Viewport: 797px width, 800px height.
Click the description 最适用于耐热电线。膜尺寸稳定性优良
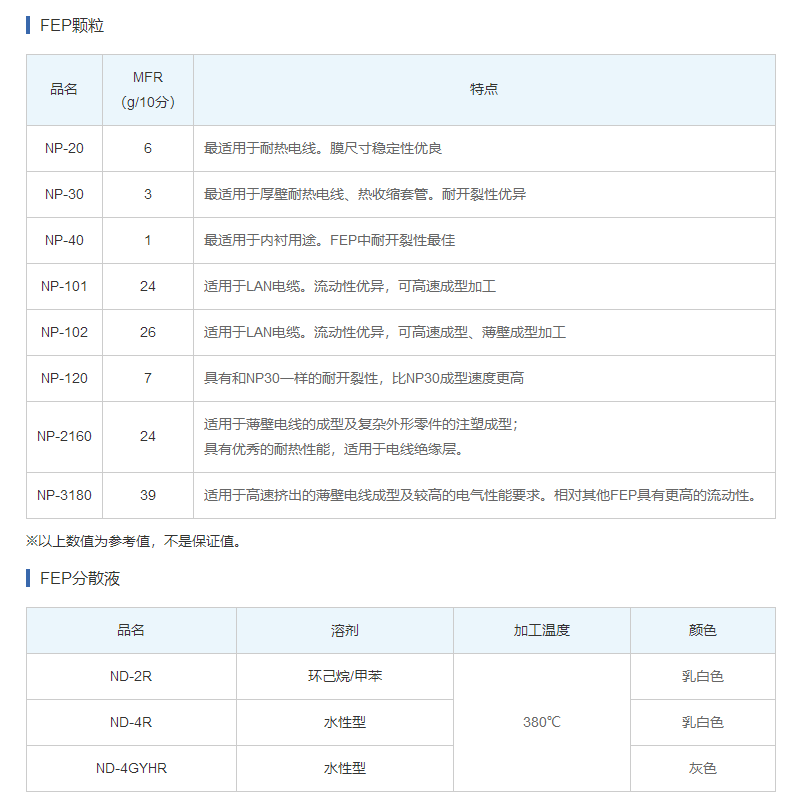(x=322, y=148)
